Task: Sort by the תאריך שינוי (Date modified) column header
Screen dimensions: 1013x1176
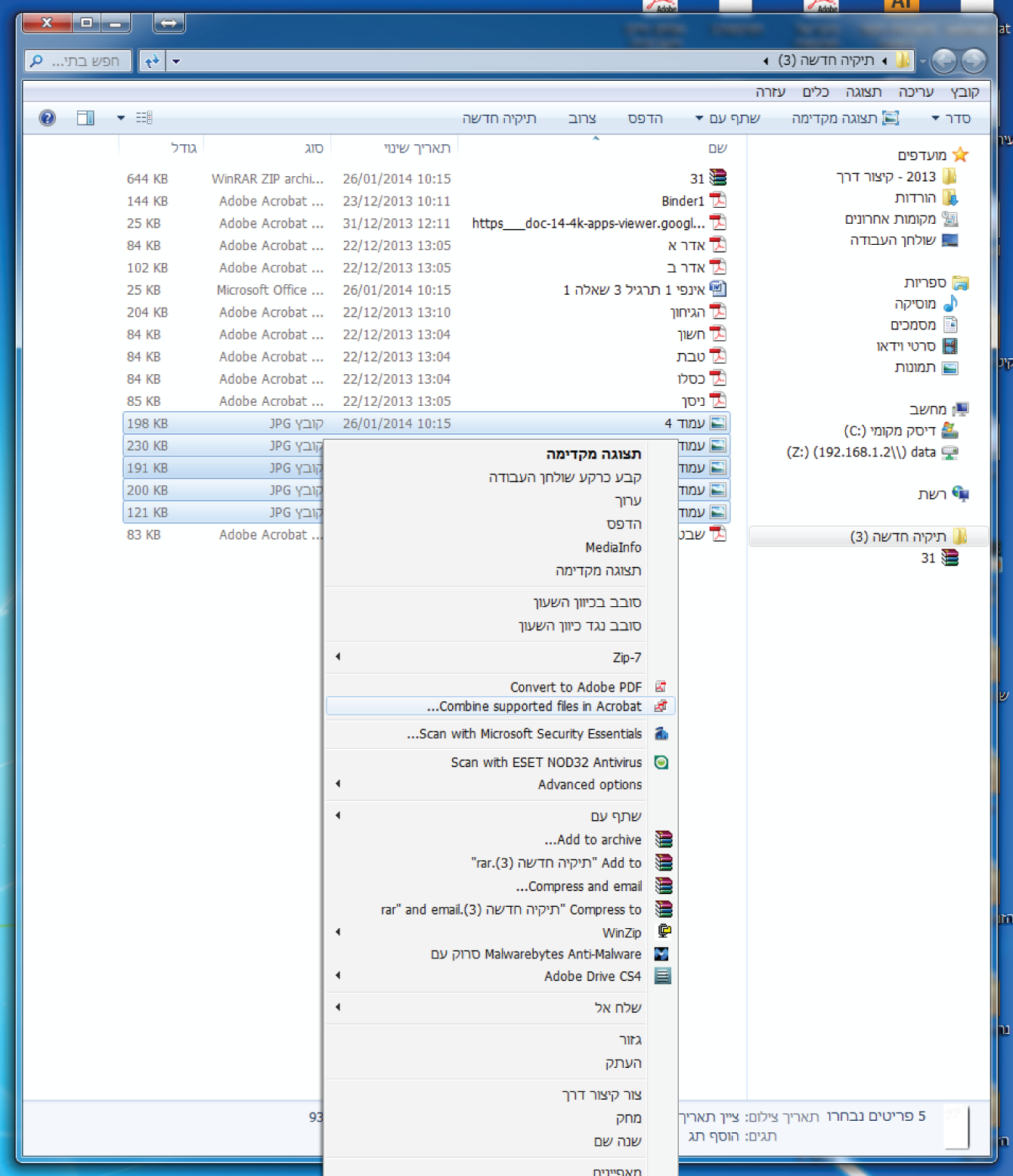Action: pyautogui.click(x=417, y=148)
